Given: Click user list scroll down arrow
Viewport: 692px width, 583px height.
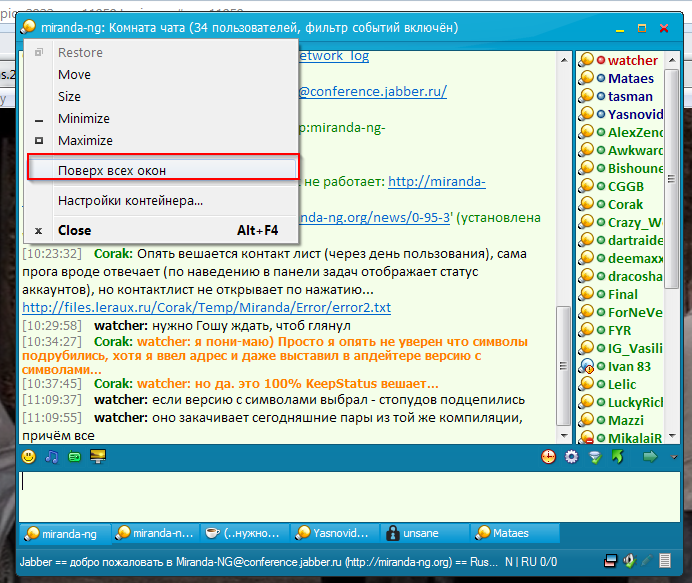Looking at the screenshot, I should coord(672,436).
